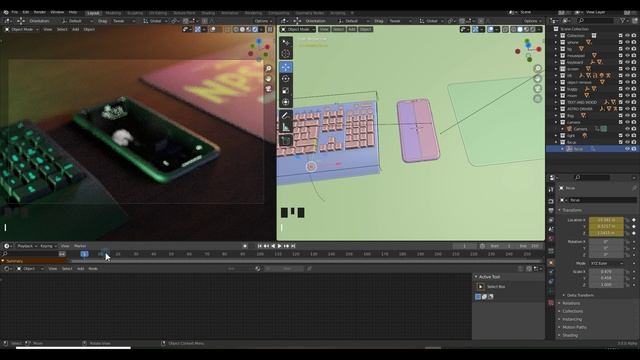Viewport: 640px width, 360px height.
Task: Select the active Move tool in right viewport
Action: 286,67
